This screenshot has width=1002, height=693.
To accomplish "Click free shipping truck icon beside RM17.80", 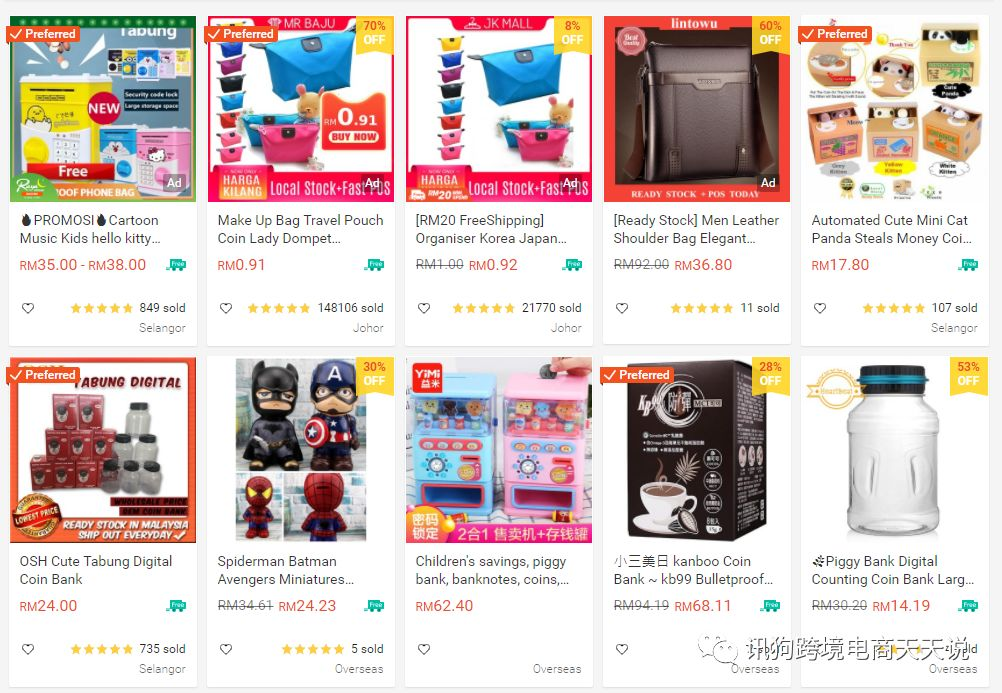I will (968, 265).
